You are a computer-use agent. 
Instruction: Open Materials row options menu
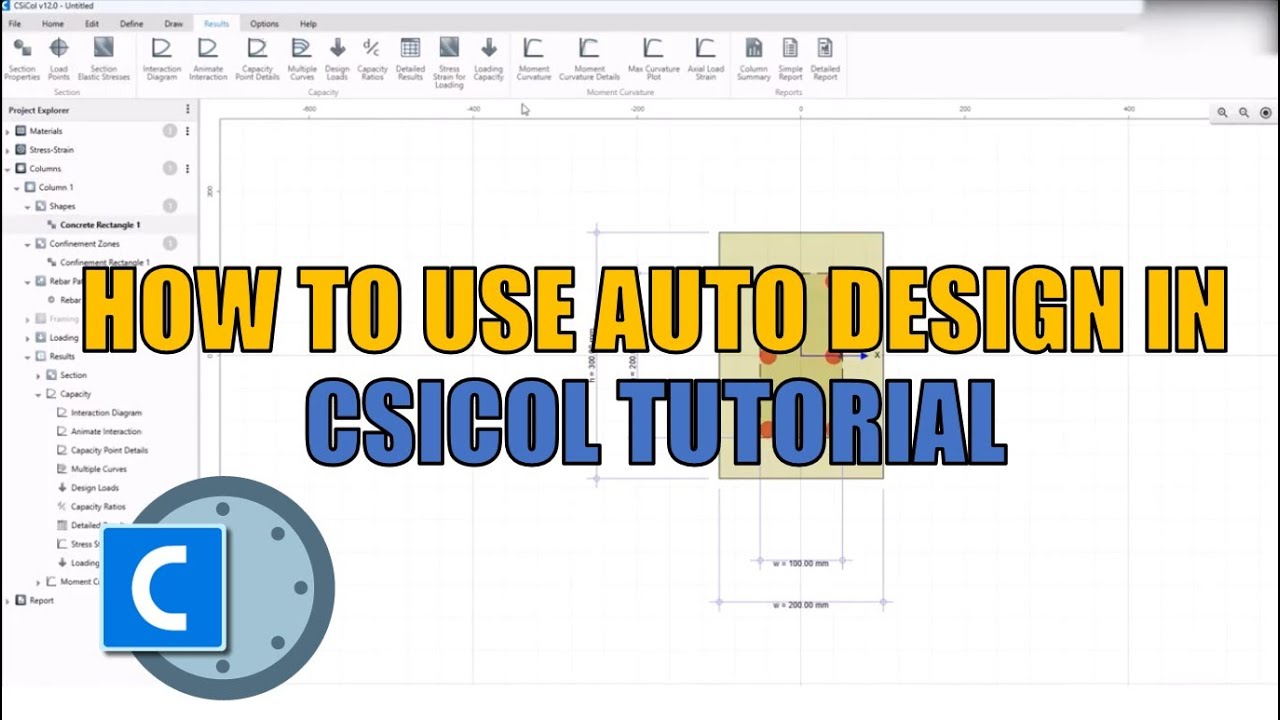click(x=187, y=131)
